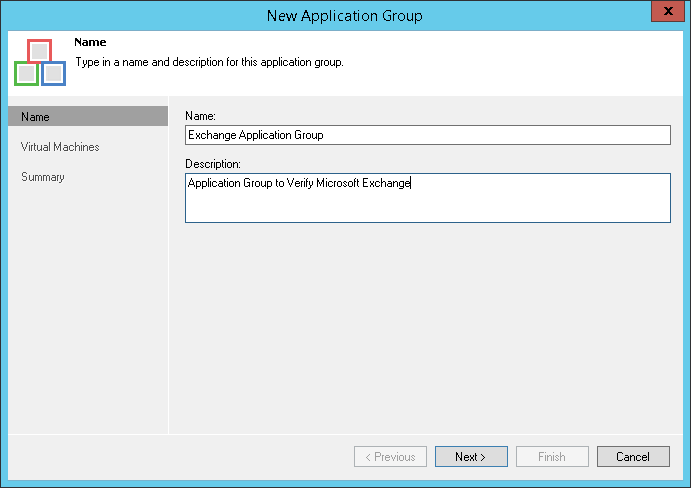Open the Summary step in sidebar

click(x=43, y=177)
